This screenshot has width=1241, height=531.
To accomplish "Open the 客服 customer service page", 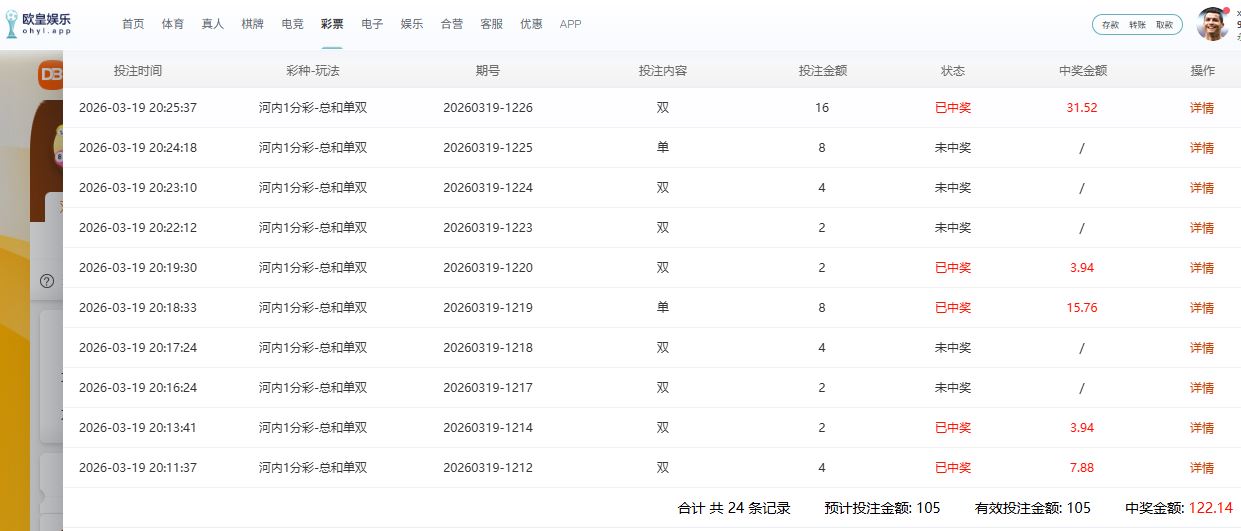I will (x=491, y=24).
